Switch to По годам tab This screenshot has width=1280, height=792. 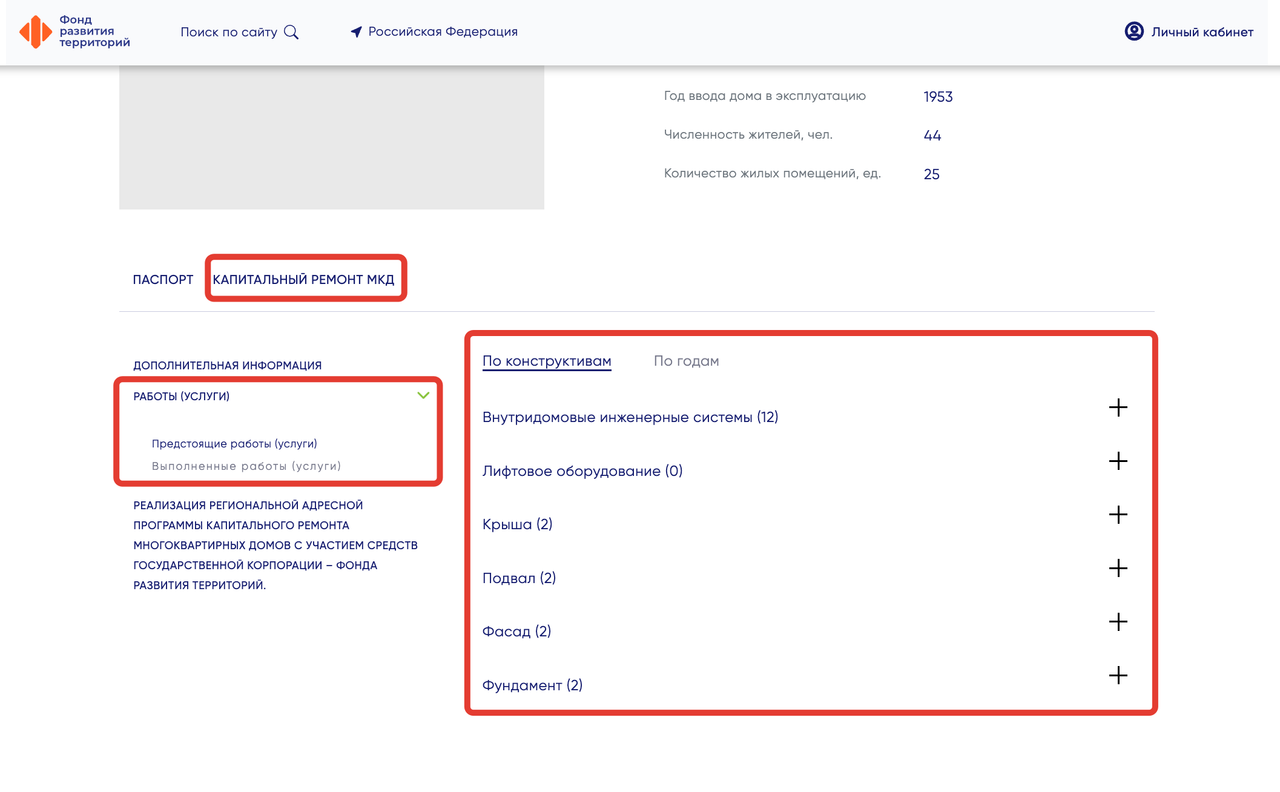pos(686,361)
